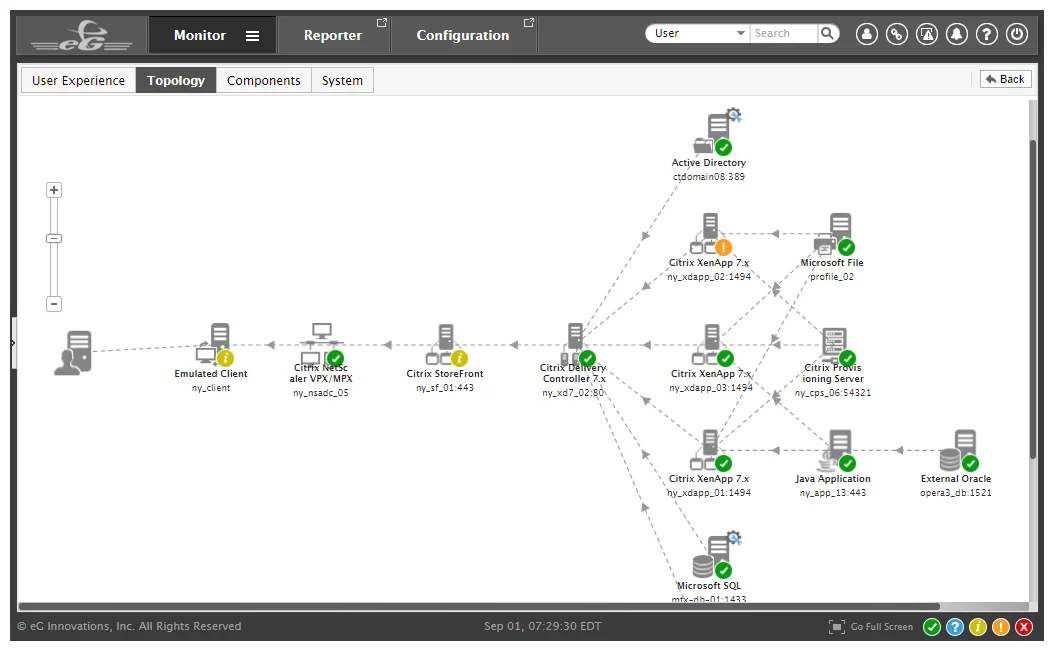Viewport: 1054px width, 651px height.
Task: Click the eG Innovations copyright text
Action: click(x=129, y=626)
